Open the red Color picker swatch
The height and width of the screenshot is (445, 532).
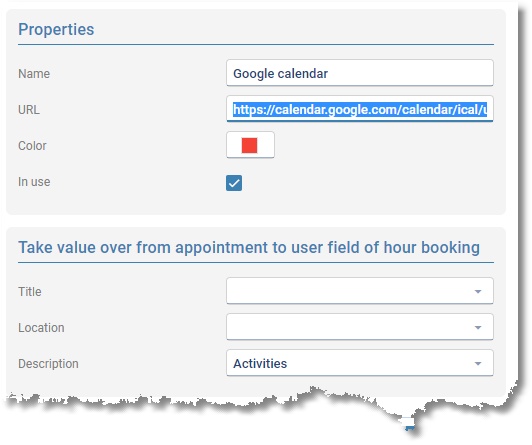pyautogui.click(x=250, y=145)
